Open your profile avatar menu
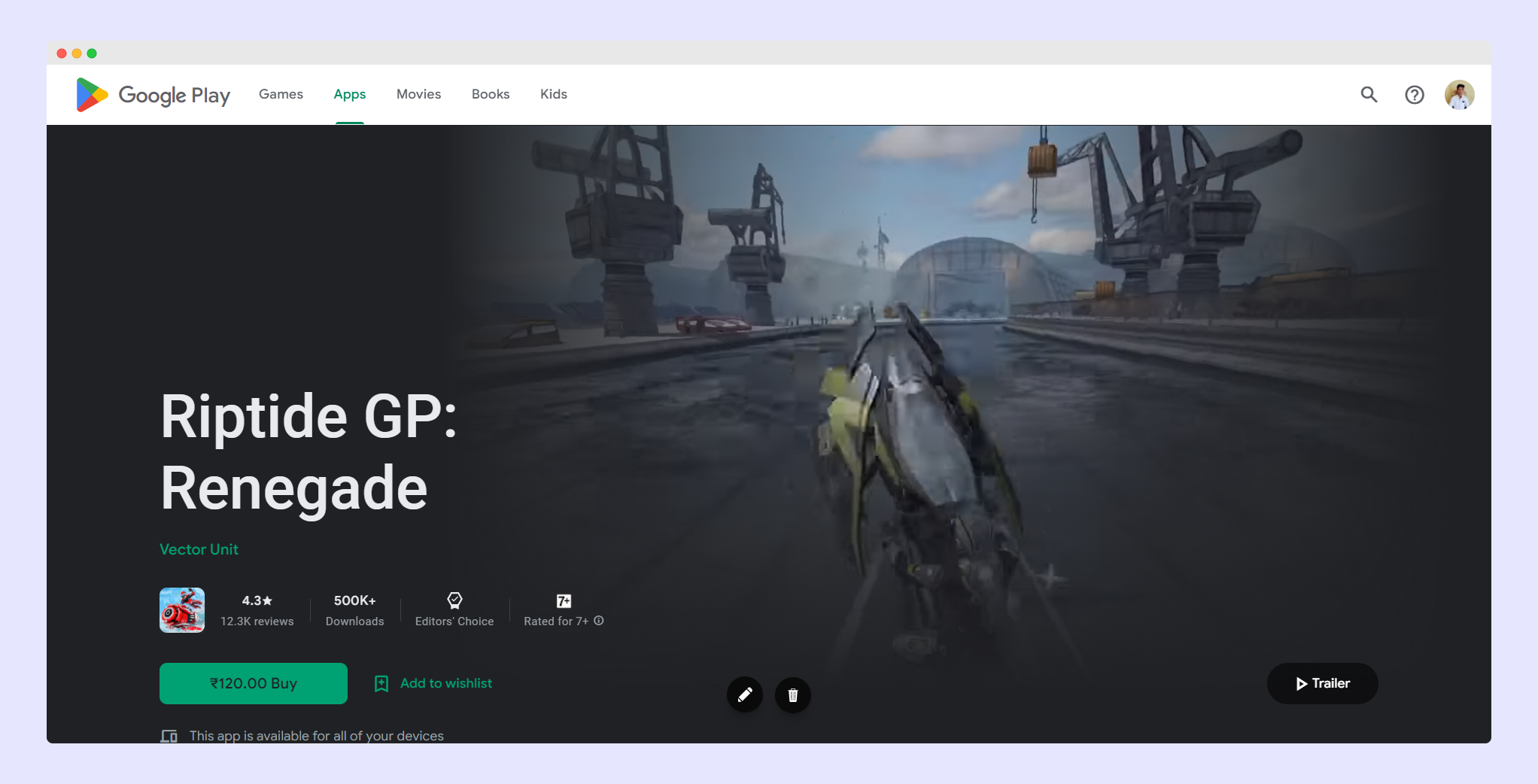The height and width of the screenshot is (784, 1538). pos(1460,95)
